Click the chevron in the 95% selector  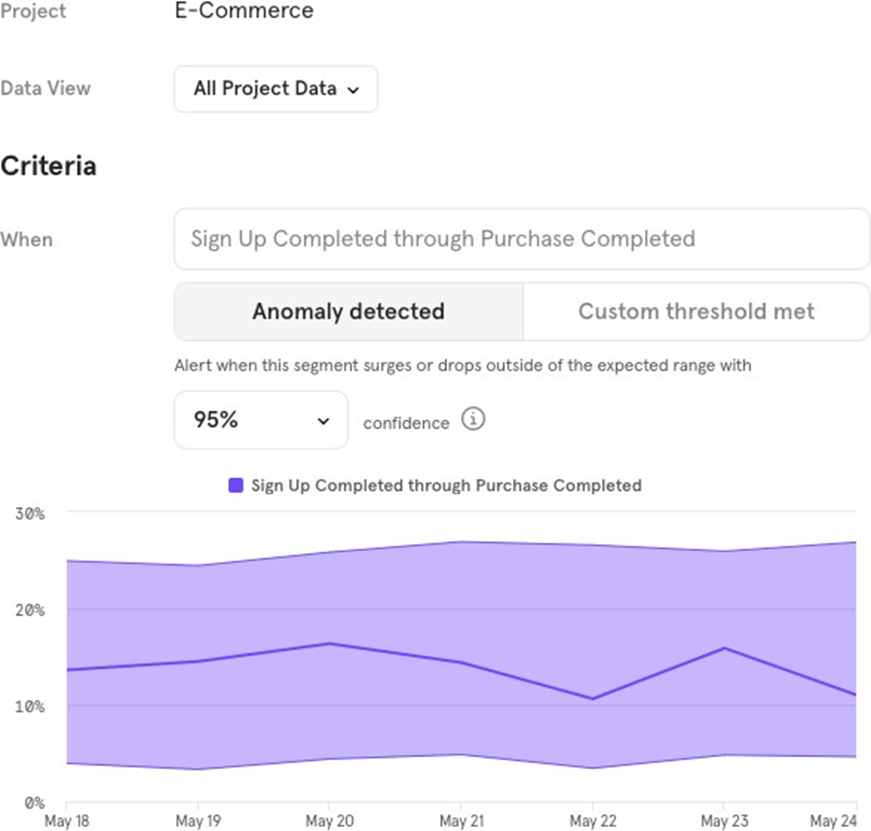(323, 421)
